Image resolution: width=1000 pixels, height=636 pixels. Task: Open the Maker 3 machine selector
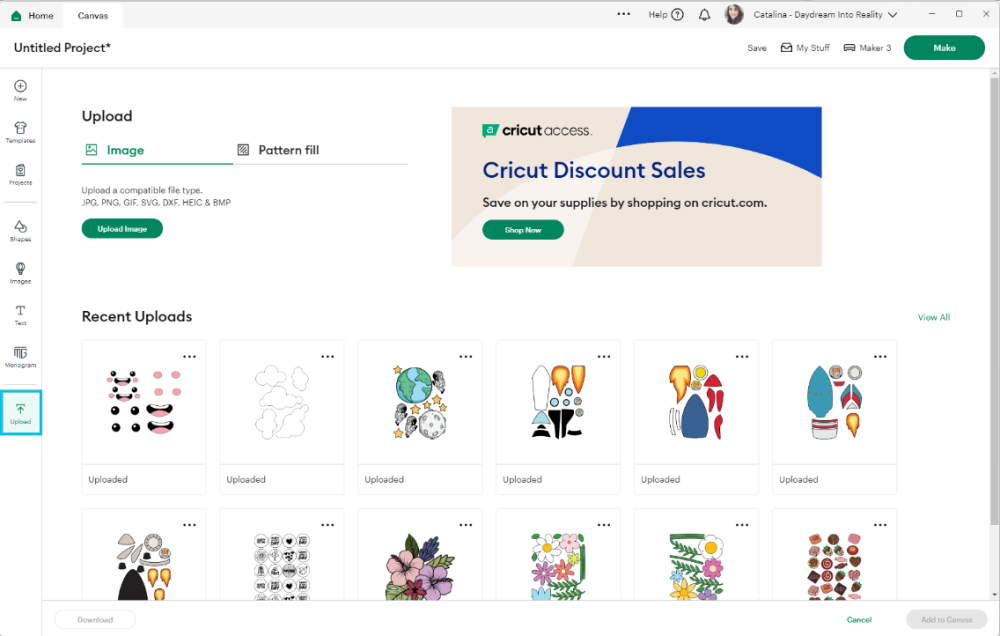point(867,48)
